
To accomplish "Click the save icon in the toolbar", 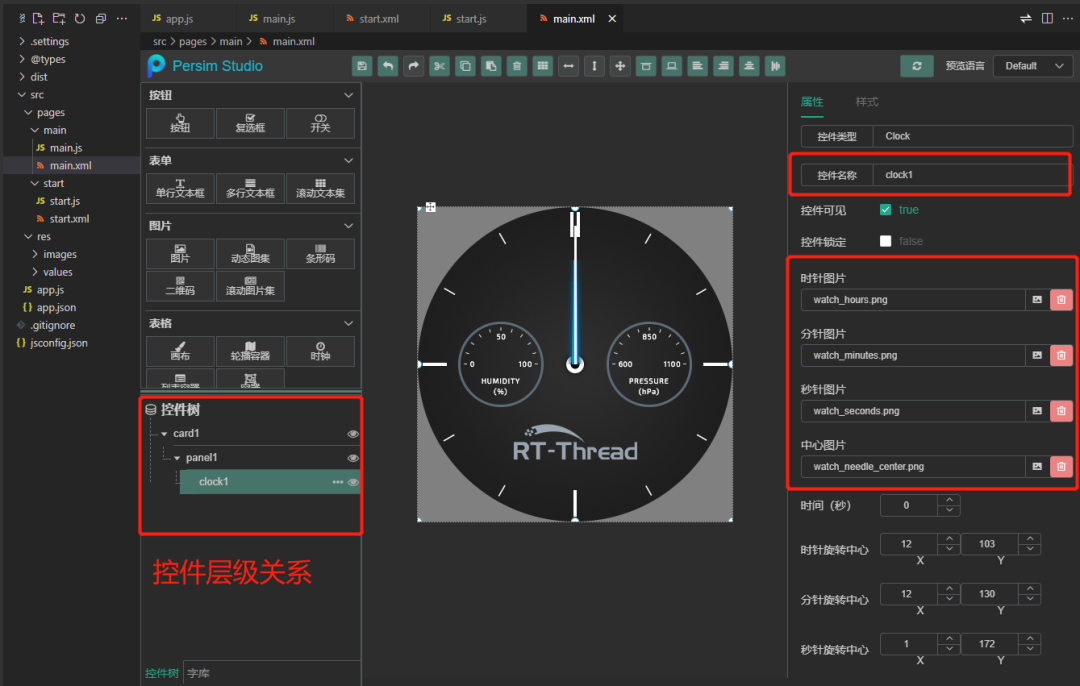I will [362, 66].
